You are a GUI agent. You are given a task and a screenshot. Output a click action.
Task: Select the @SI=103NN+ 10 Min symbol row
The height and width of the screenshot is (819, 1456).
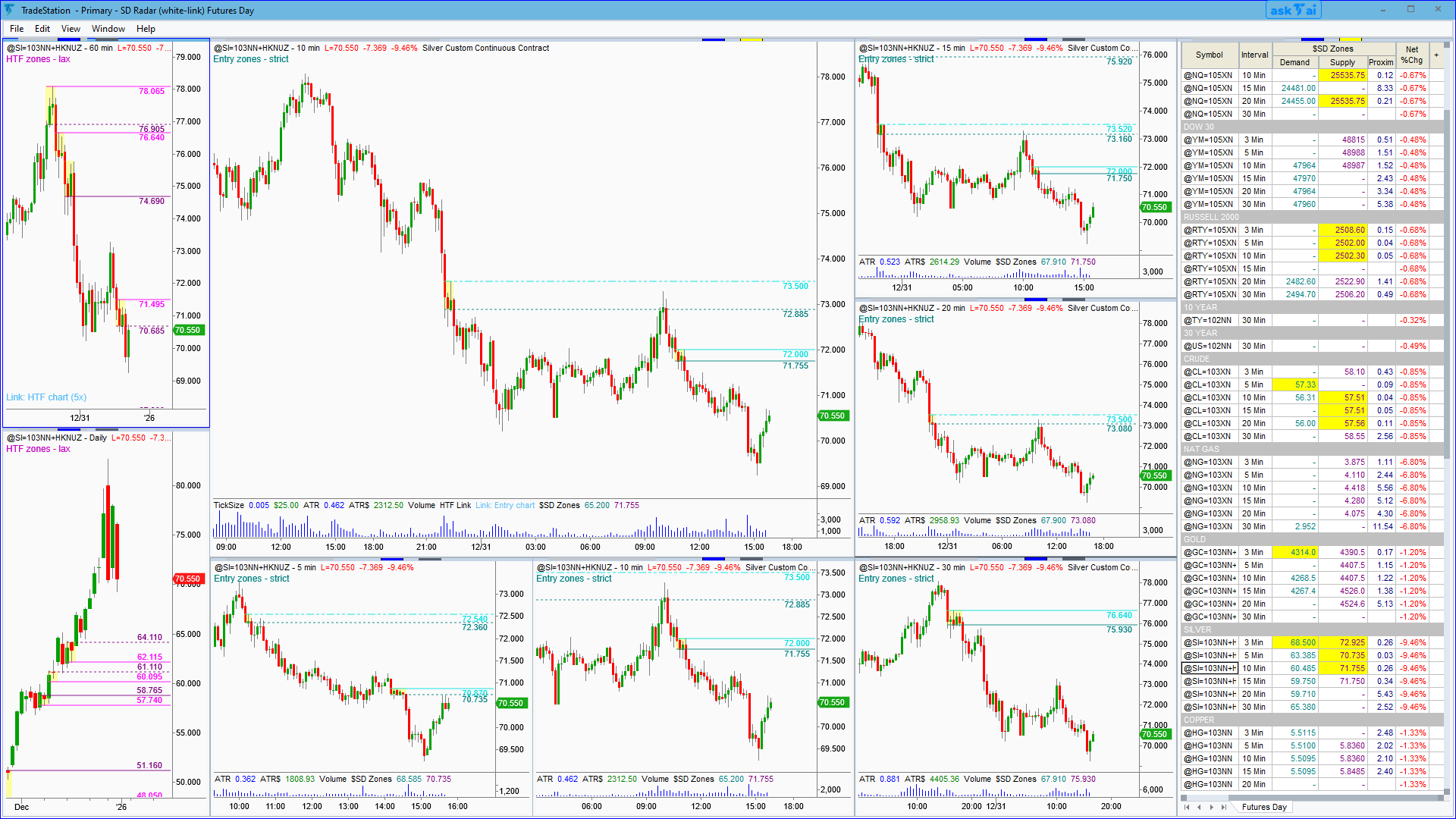point(1210,668)
